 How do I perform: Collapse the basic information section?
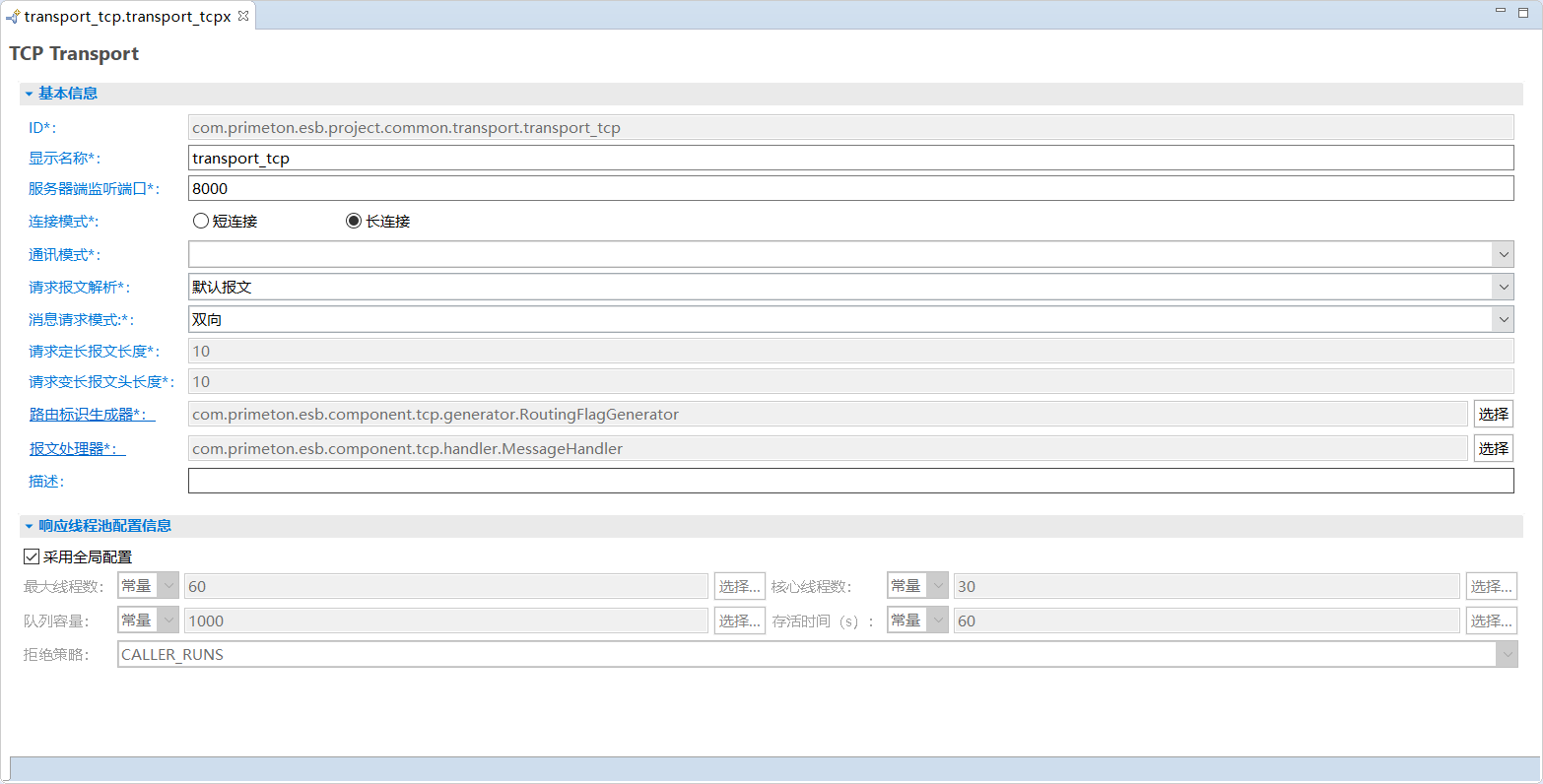coord(30,95)
